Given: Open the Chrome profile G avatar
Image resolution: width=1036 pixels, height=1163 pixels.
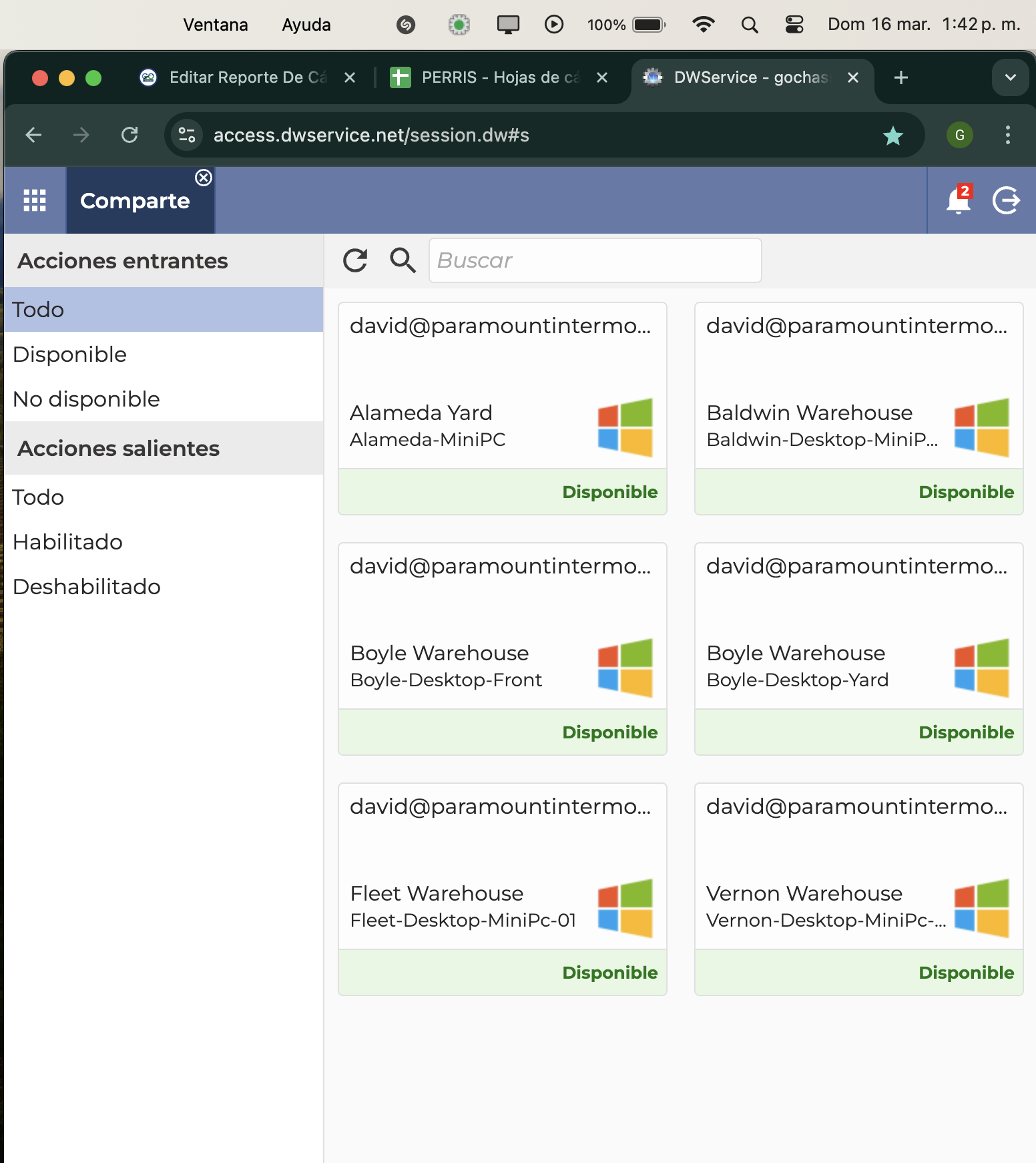Looking at the screenshot, I should [x=960, y=136].
